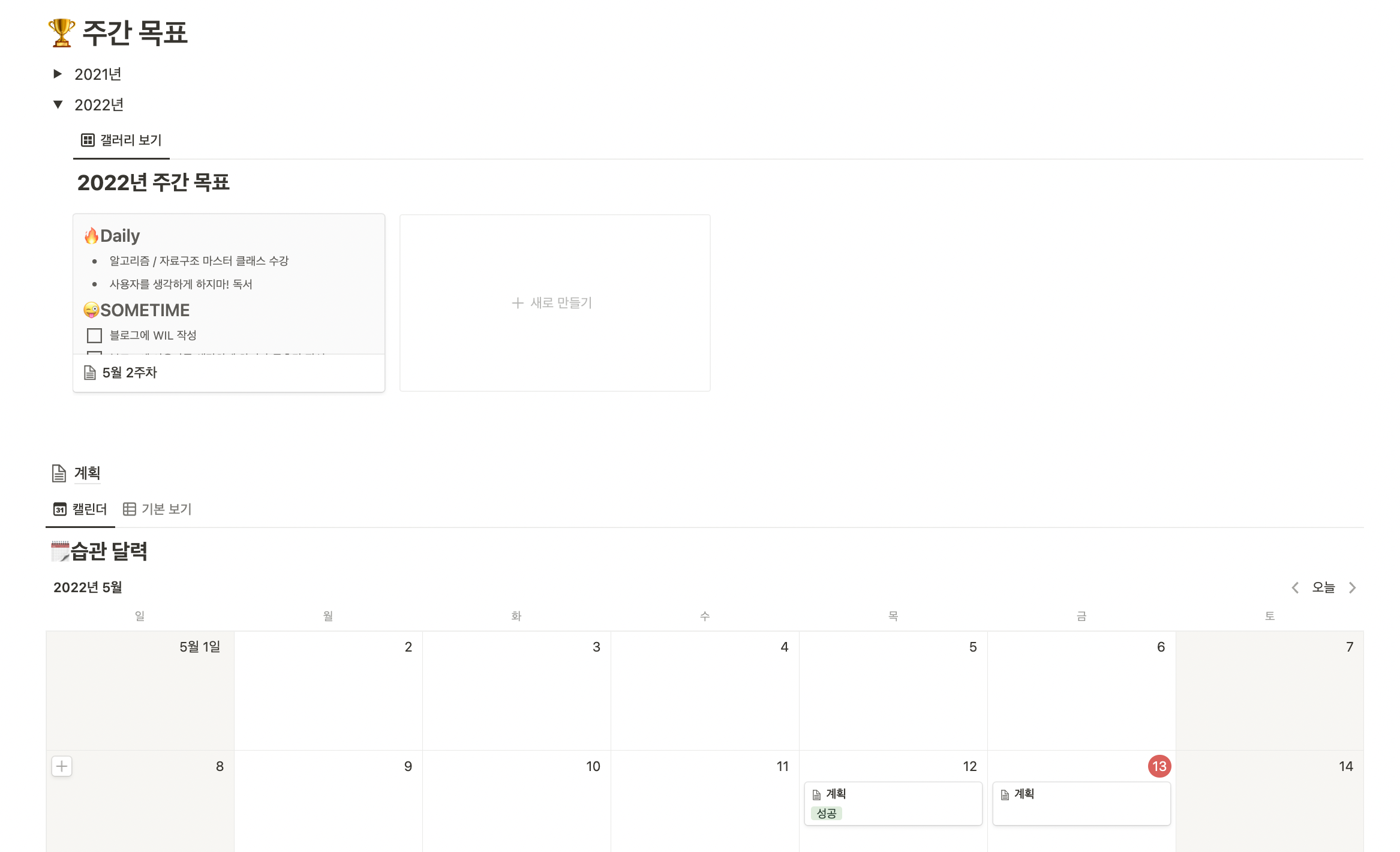
Task: Click the gallery view grid icon
Action: pos(88,140)
